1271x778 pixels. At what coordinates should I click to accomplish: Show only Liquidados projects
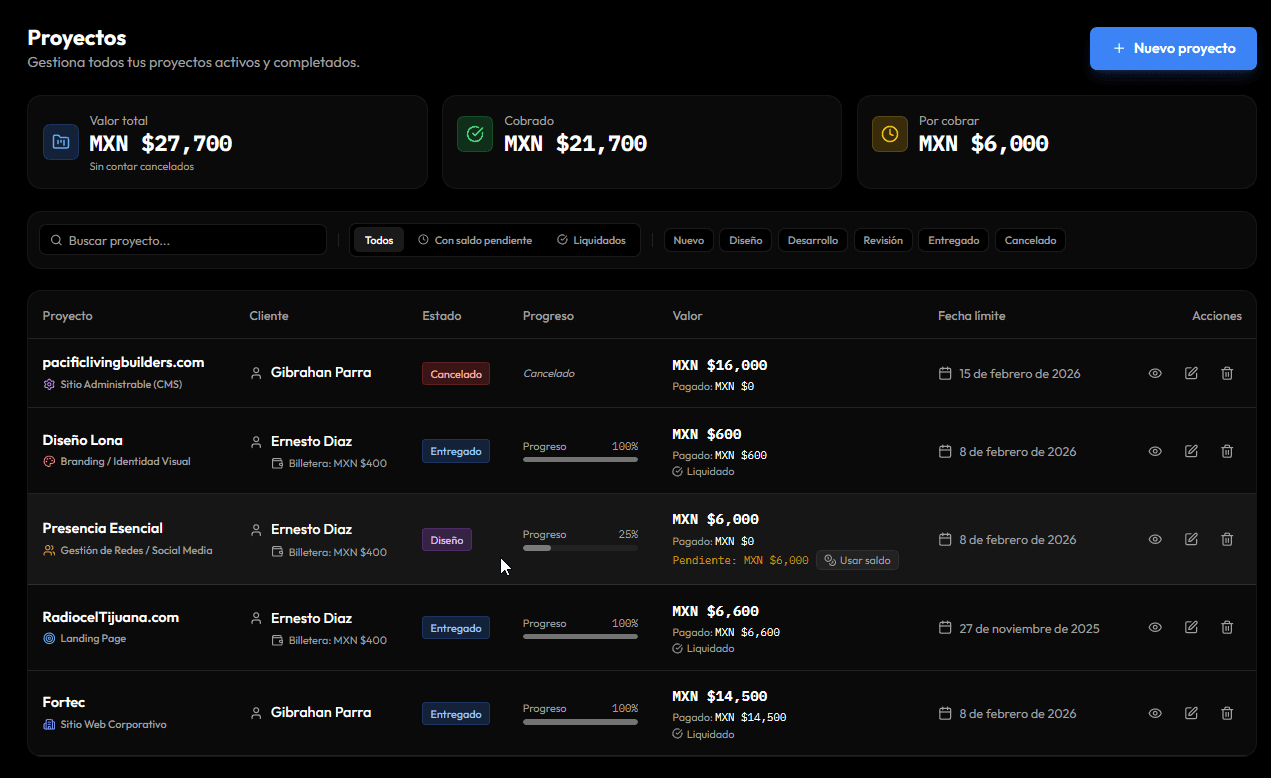[591, 240]
